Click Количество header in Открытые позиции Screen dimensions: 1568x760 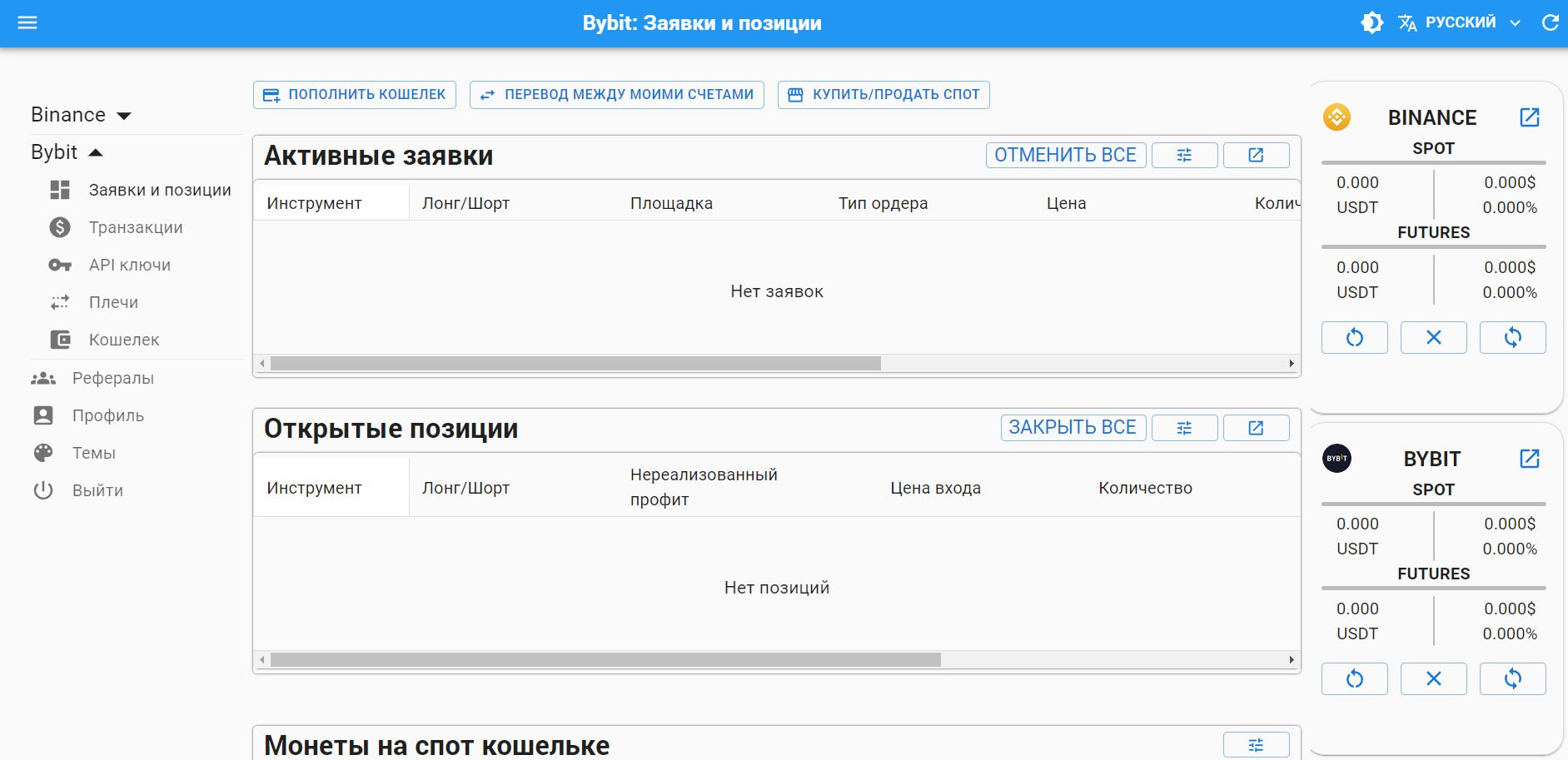(1145, 488)
